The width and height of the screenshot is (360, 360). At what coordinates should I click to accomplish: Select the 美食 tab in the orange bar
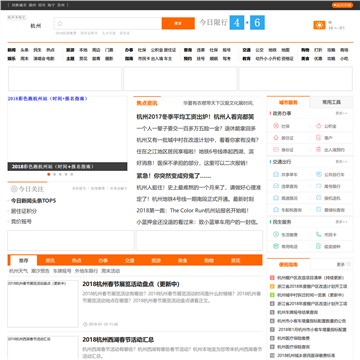pos(183,261)
